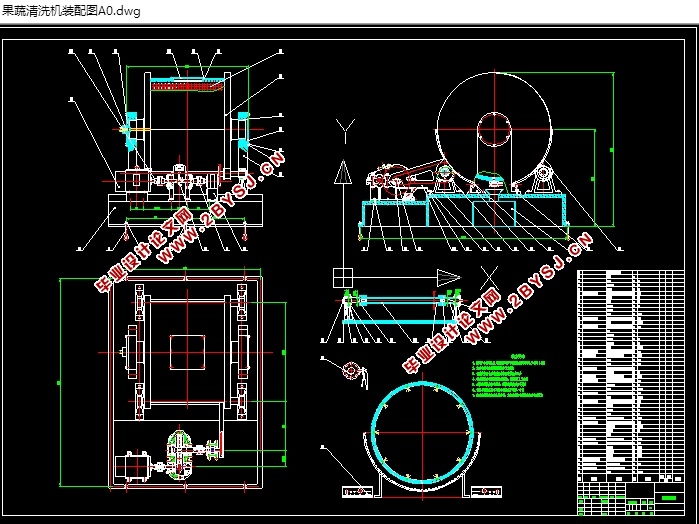Select the large drum circle in the side view

tap(494, 130)
